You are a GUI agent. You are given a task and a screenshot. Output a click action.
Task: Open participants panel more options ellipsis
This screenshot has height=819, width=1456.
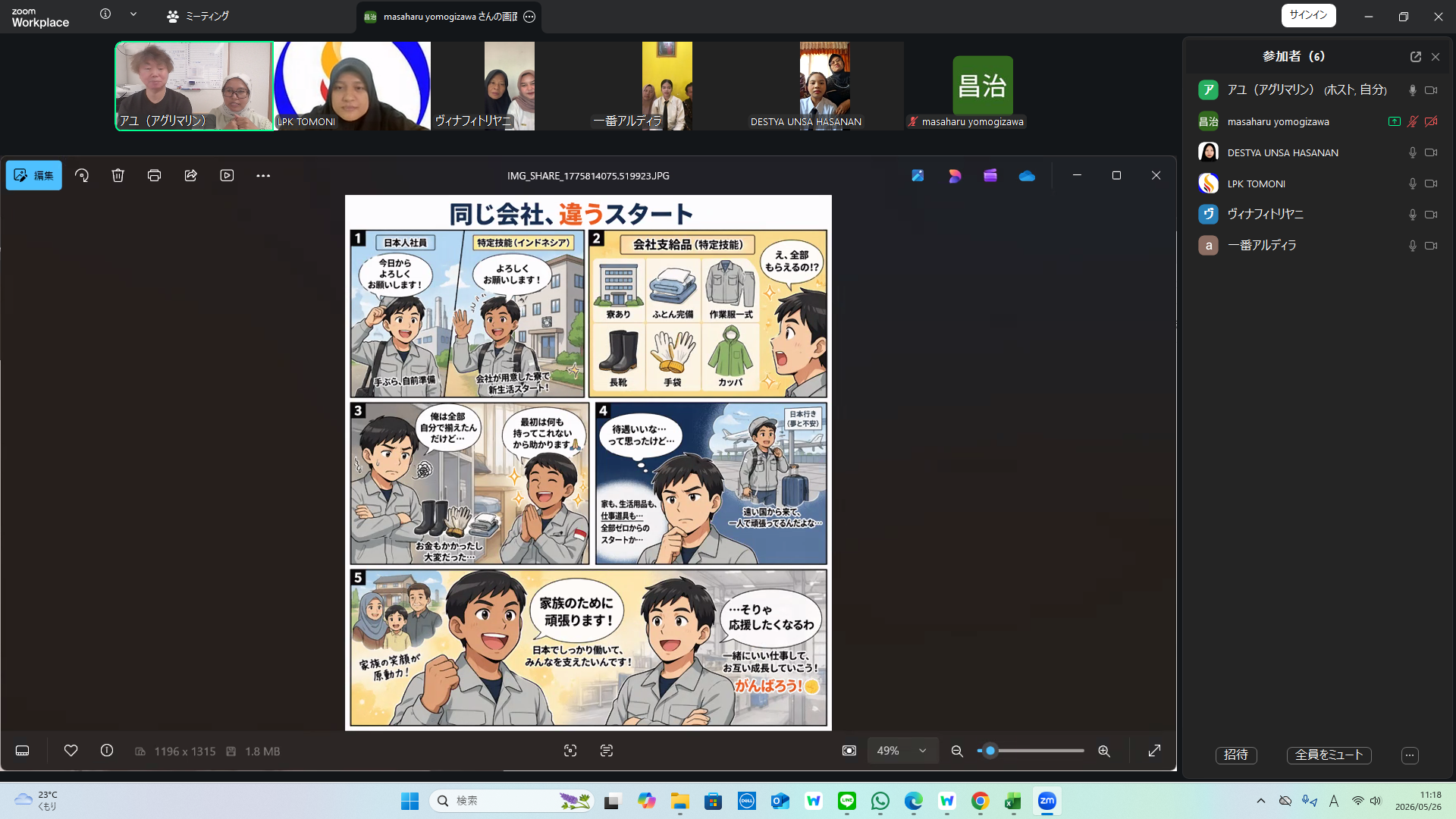(1410, 755)
